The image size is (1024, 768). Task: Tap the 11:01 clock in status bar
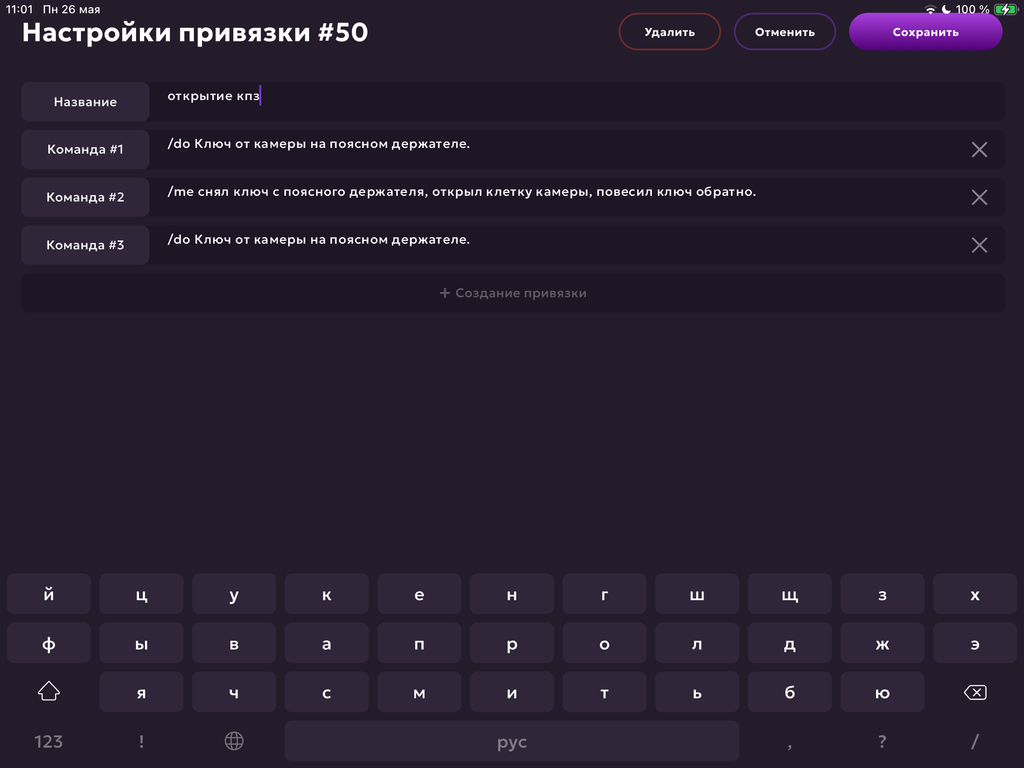[19, 9]
